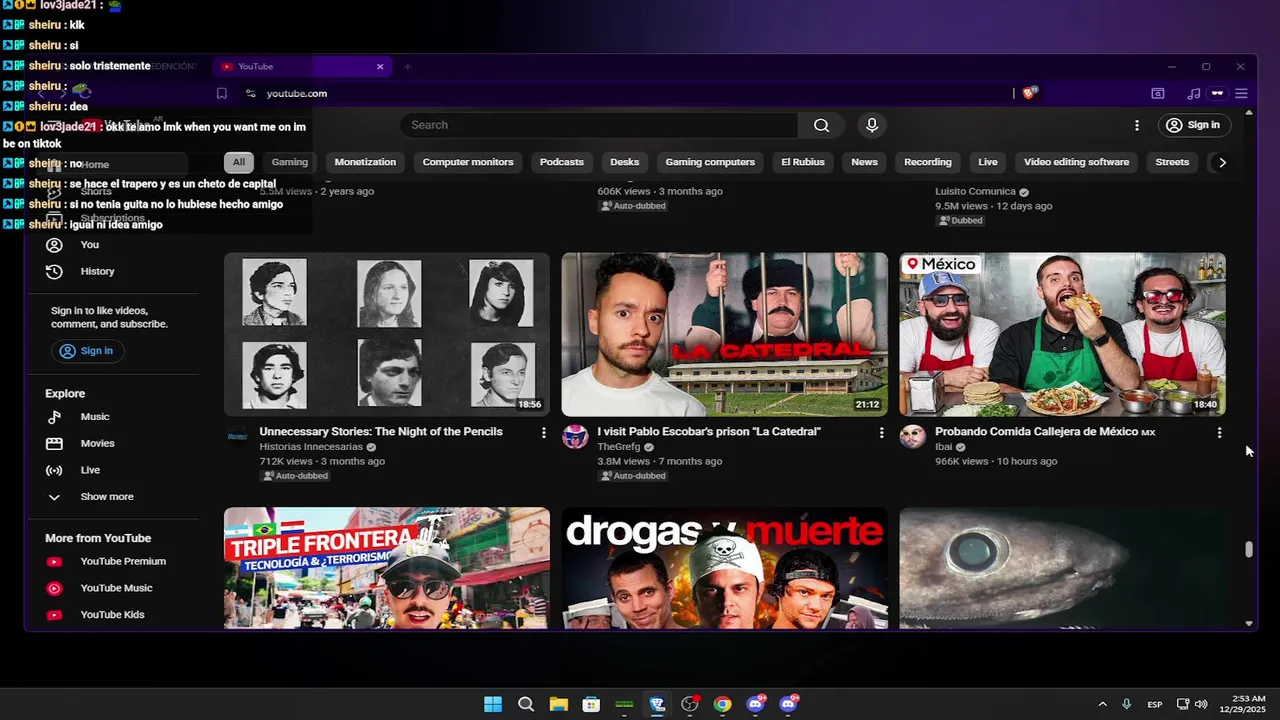Select the Desks filter chip

pos(624,162)
